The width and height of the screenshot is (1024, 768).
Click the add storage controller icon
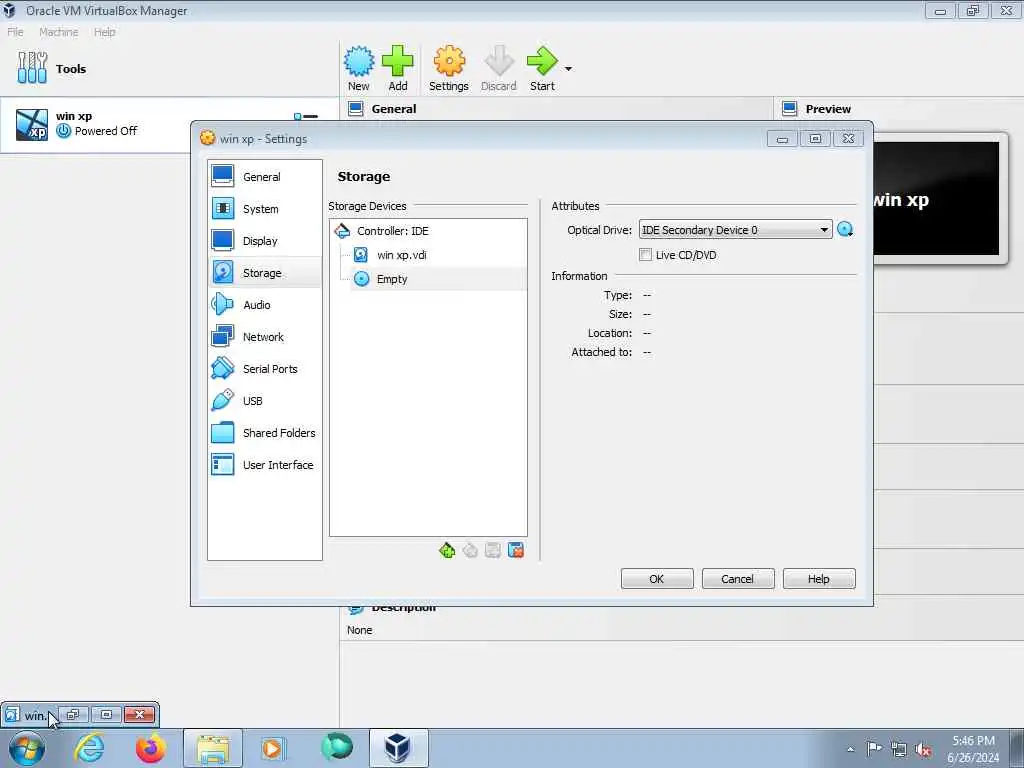(447, 551)
